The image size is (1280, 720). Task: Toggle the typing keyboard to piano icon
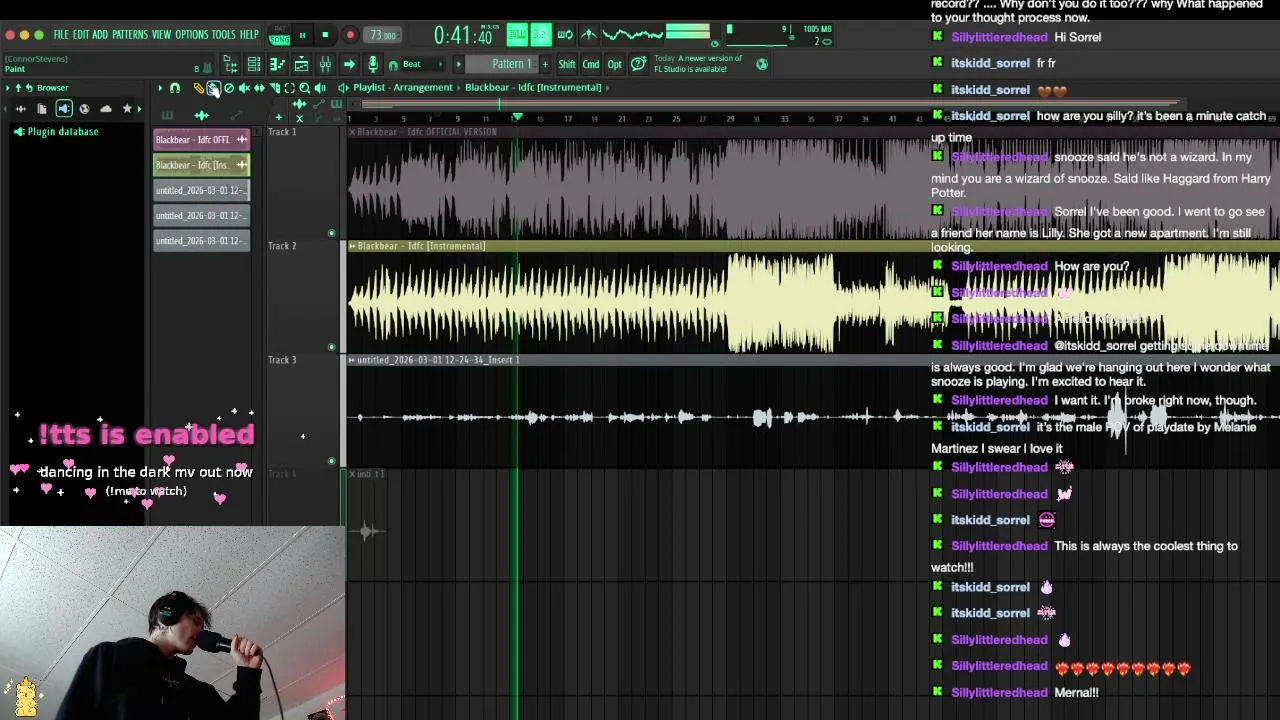point(517,35)
